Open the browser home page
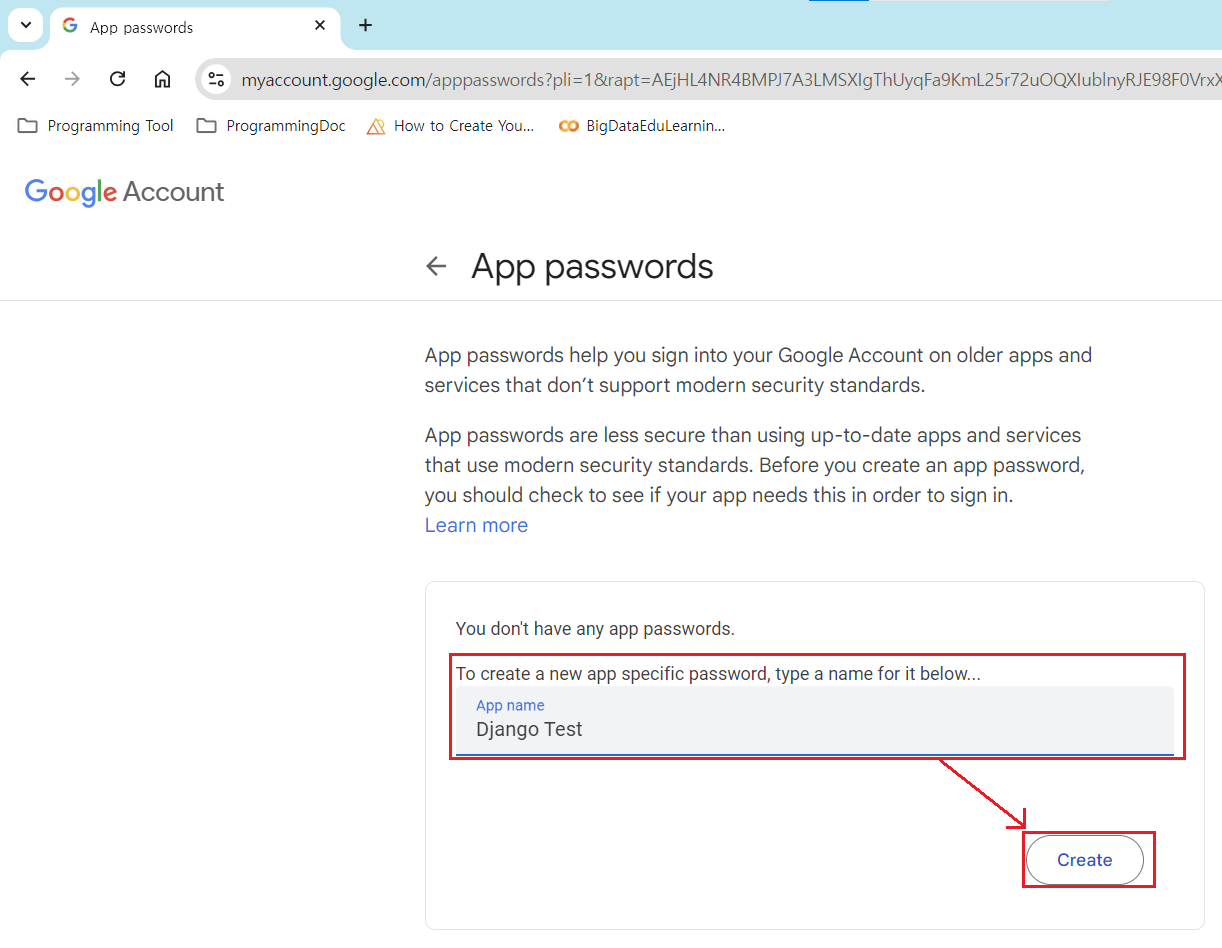Image resolution: width=1222 pixels, height=948 pixels. [x=162, y=79]
